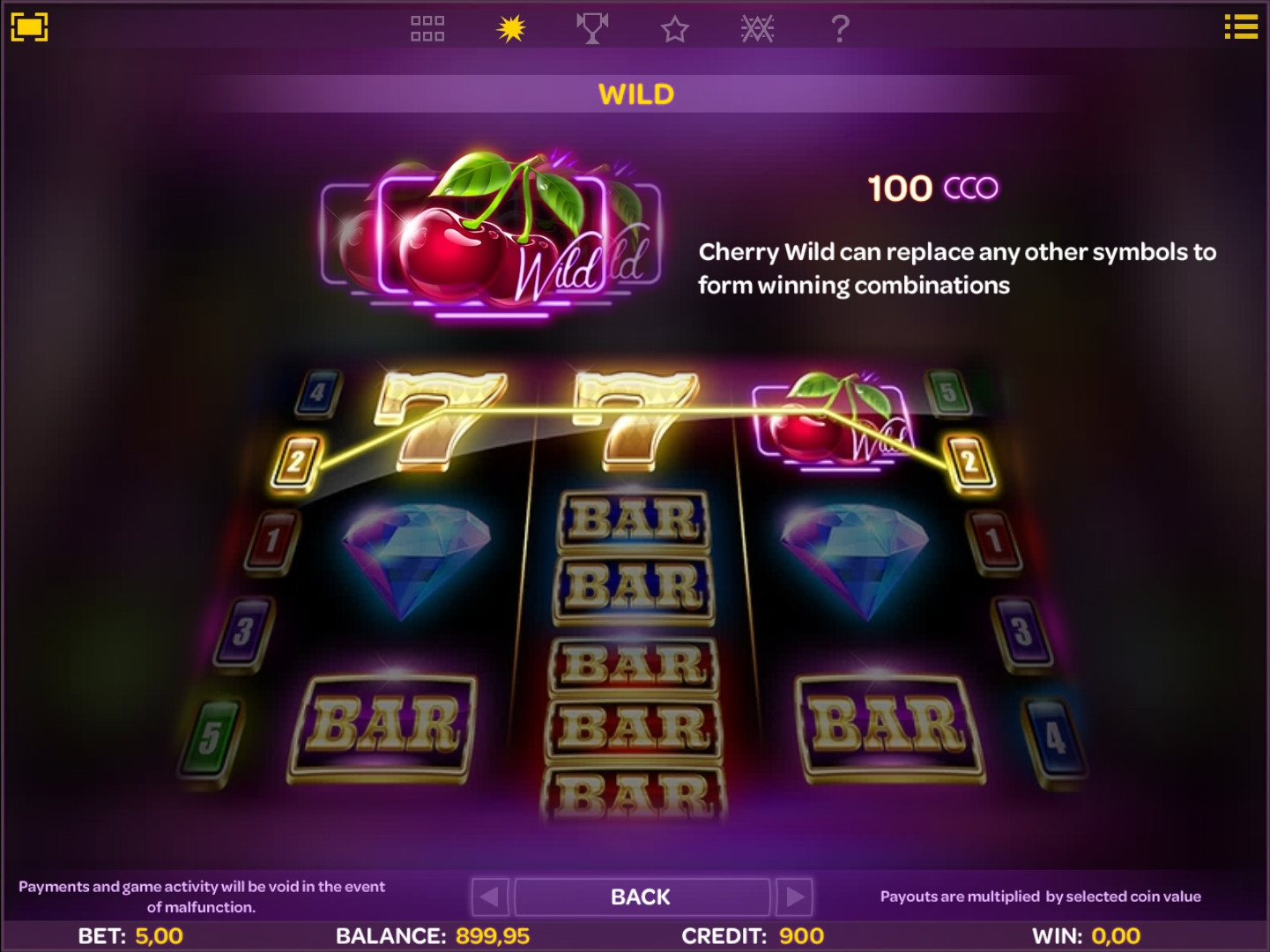
Task: Go to previous paytable page arrow
Action: point(490,896)
